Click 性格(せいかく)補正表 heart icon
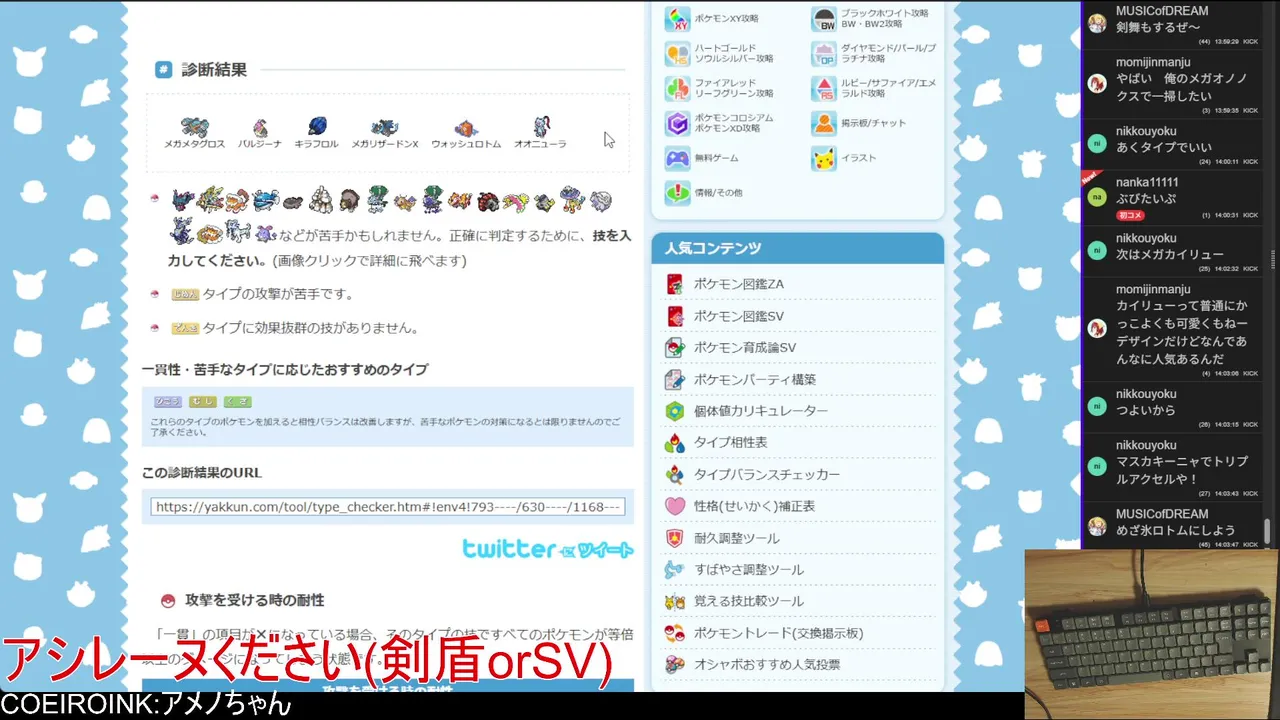Image resolution: width=1280 pixels, height=720 pixels. point(675,506)
